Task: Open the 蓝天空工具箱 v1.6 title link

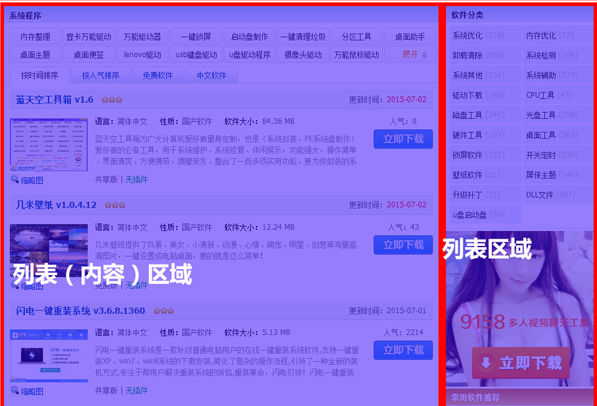Action: click(x=54, y=100)
